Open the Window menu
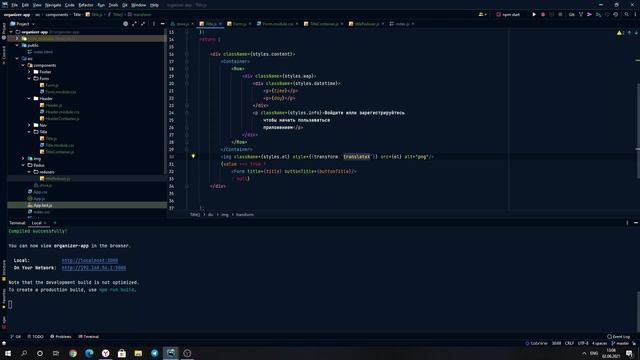This screenshot has width=640, height=360. (x=139, y=5)
